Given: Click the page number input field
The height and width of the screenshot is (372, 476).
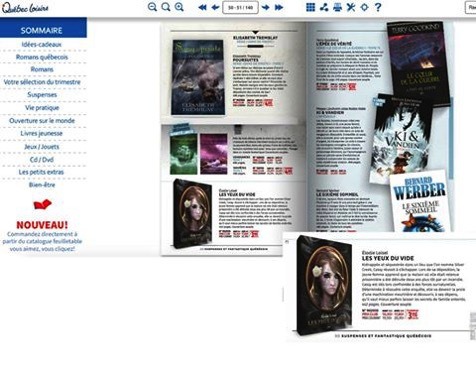Looking at the screenshot, I should coord(240,7).
